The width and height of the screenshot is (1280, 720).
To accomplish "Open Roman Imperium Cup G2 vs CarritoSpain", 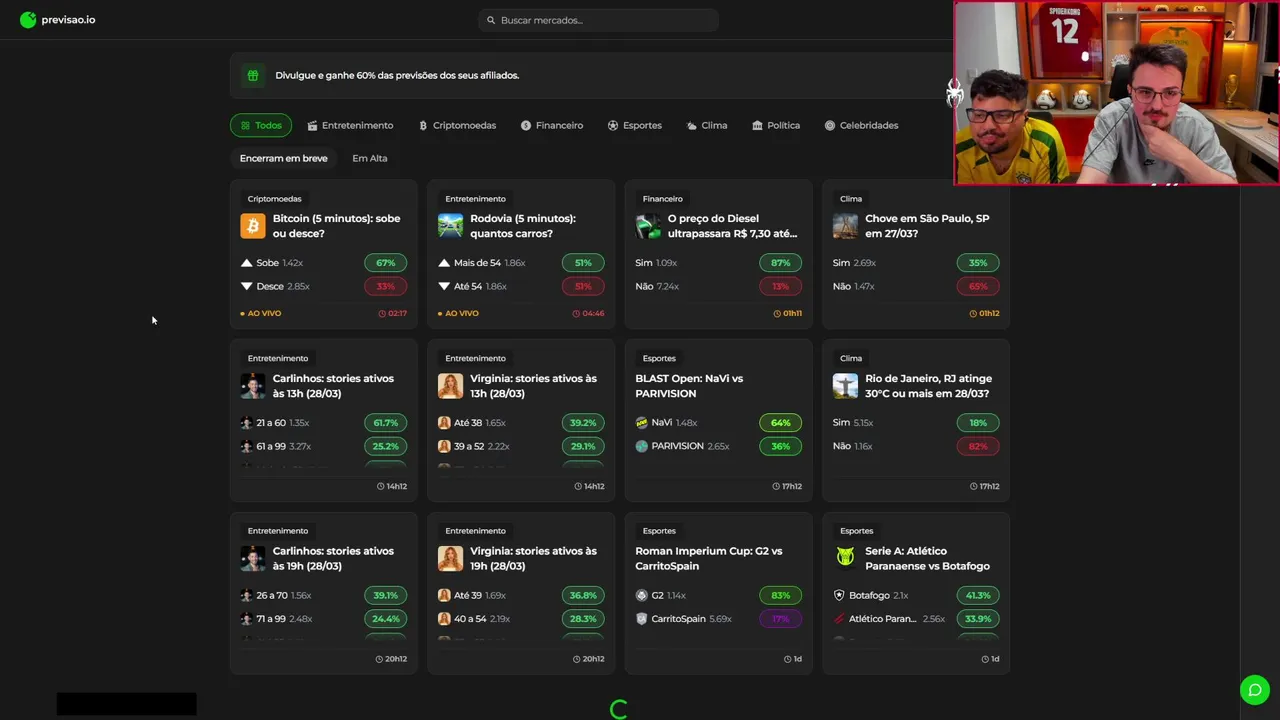I will (709, 558).
